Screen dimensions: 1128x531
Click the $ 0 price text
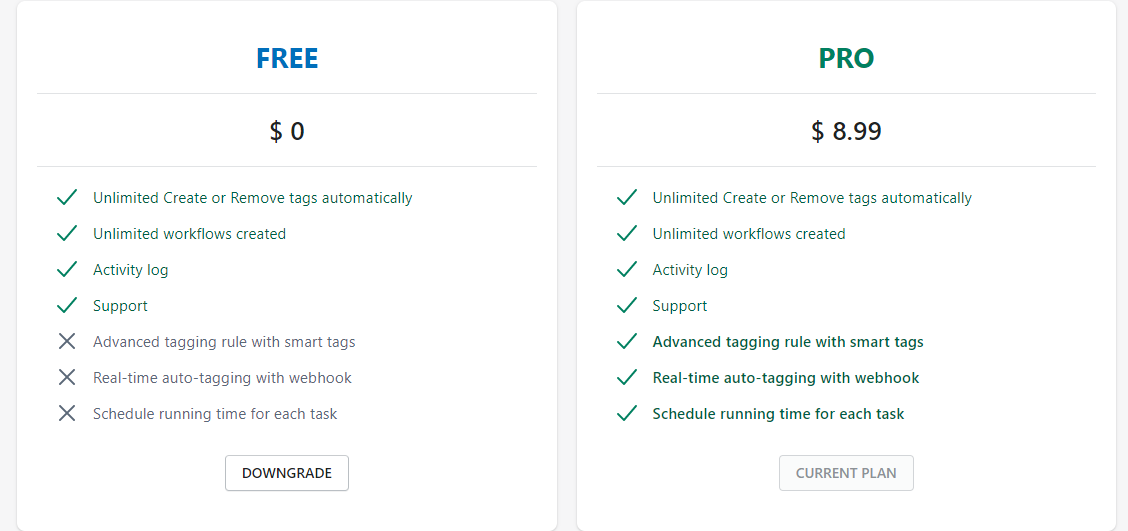[287, 131]
